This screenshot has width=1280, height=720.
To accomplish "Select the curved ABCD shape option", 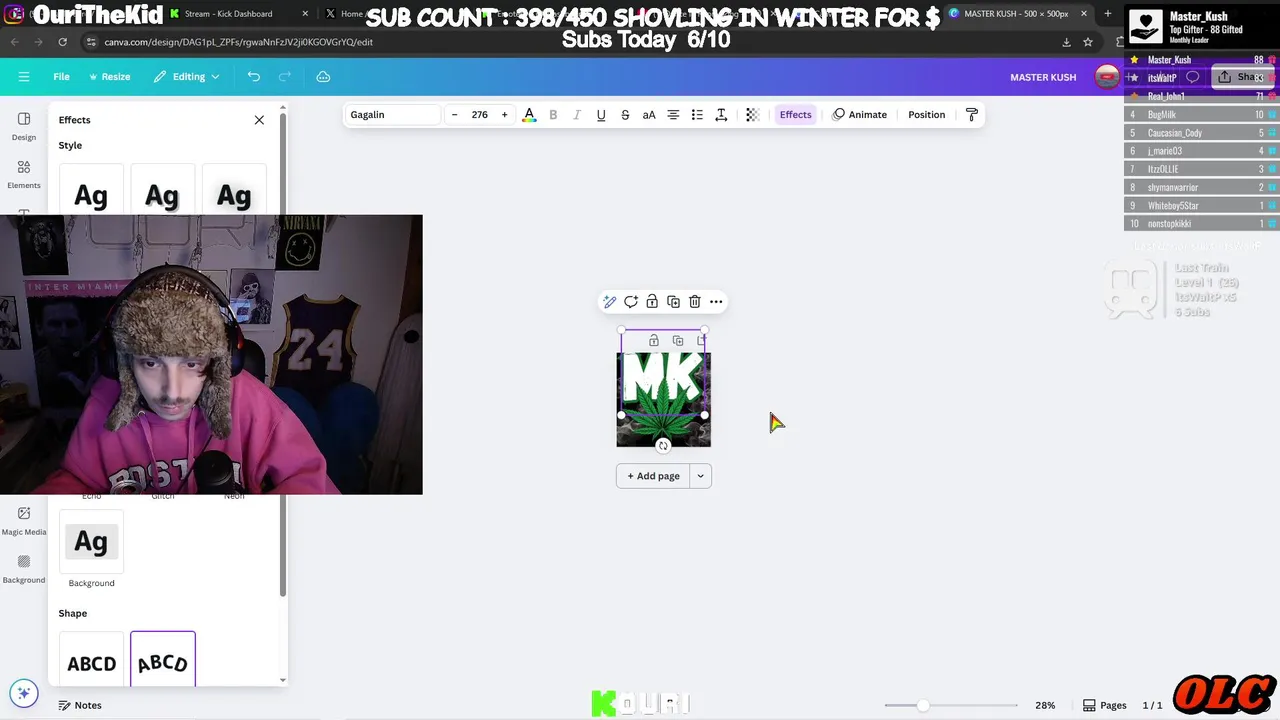I will point(162,662).
